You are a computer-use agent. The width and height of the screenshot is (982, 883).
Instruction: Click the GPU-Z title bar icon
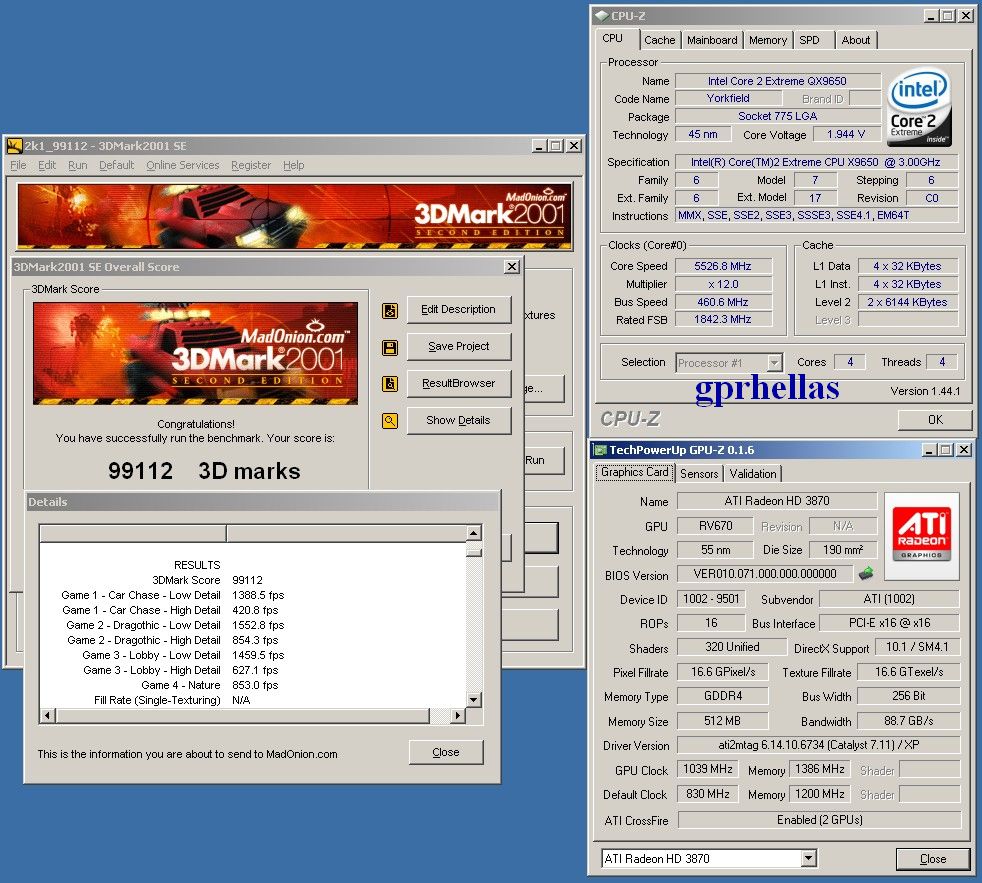601,450
